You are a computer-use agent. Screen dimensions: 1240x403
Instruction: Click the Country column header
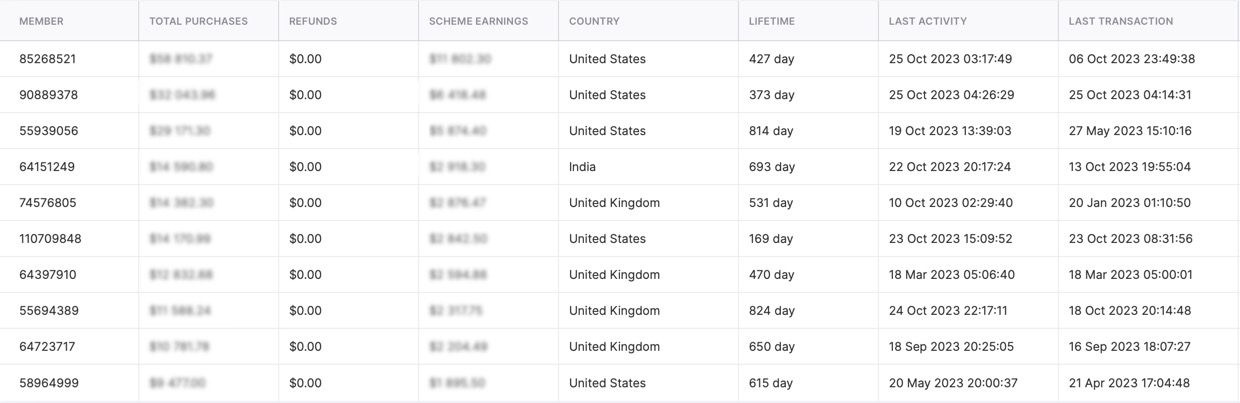[594, 21]
